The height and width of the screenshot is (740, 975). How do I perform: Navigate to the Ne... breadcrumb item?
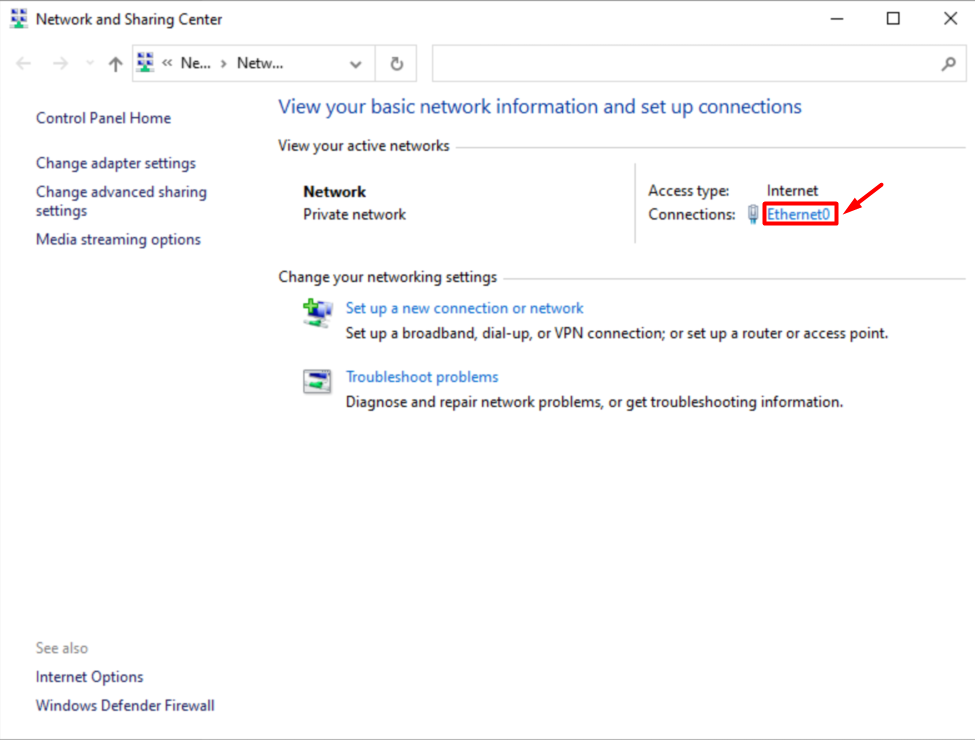196,63
